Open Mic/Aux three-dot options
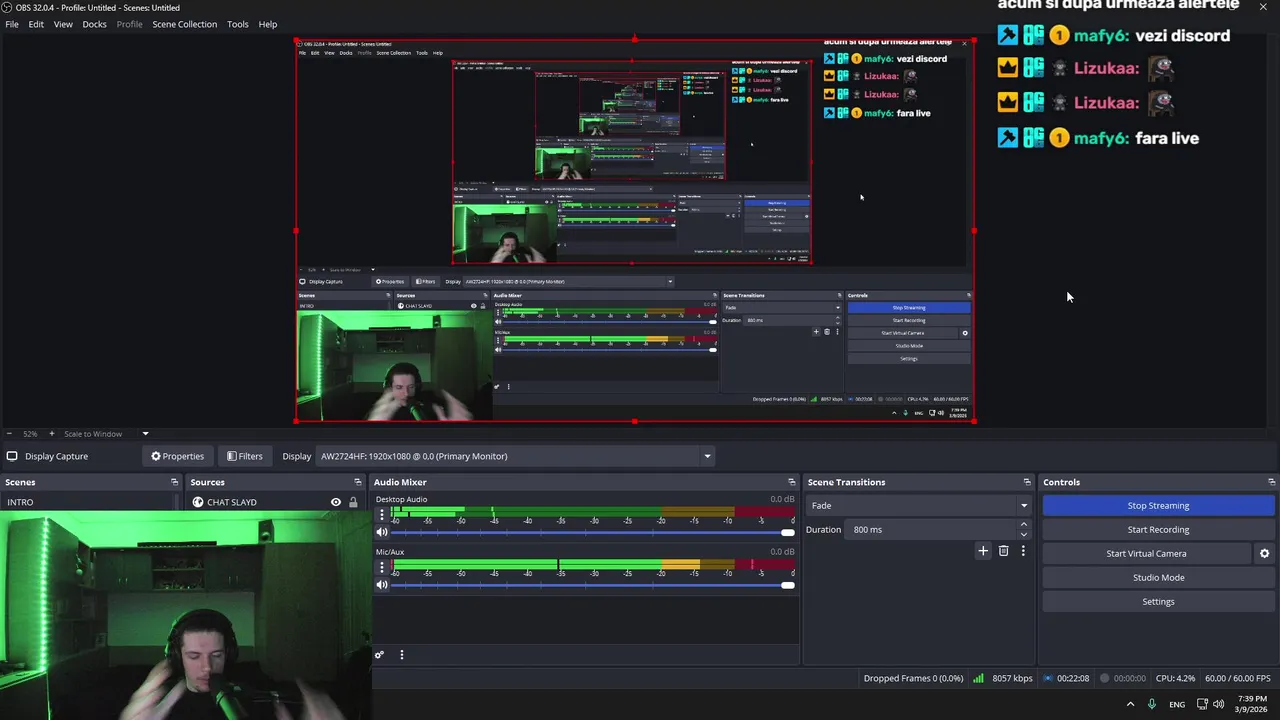The width and height of the screenshot is (1280, 720). [381, 567]
